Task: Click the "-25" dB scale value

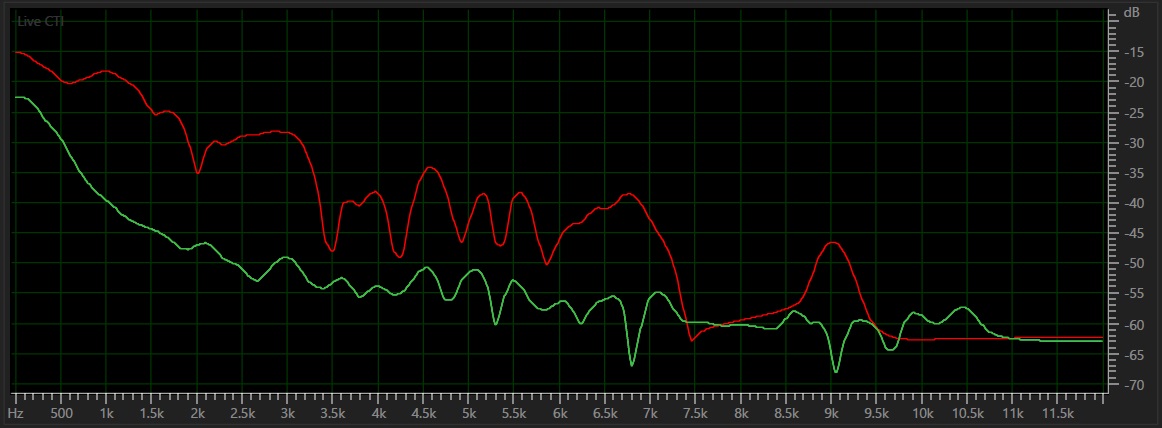Action: 1135,113
